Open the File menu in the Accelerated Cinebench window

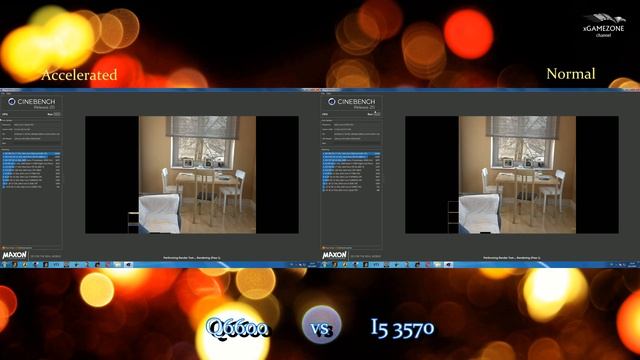coord(3,93)
